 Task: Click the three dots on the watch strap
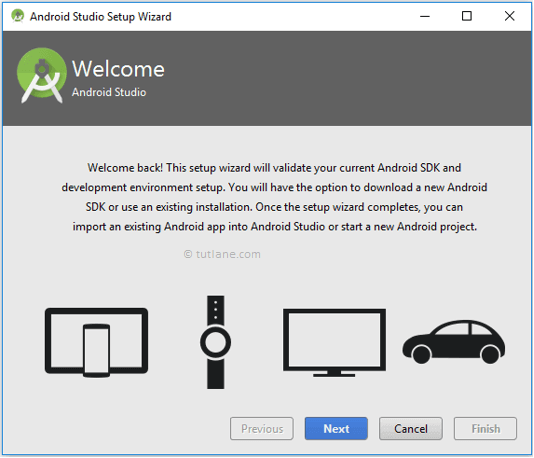pyautogui.click(x=216, y=310)
